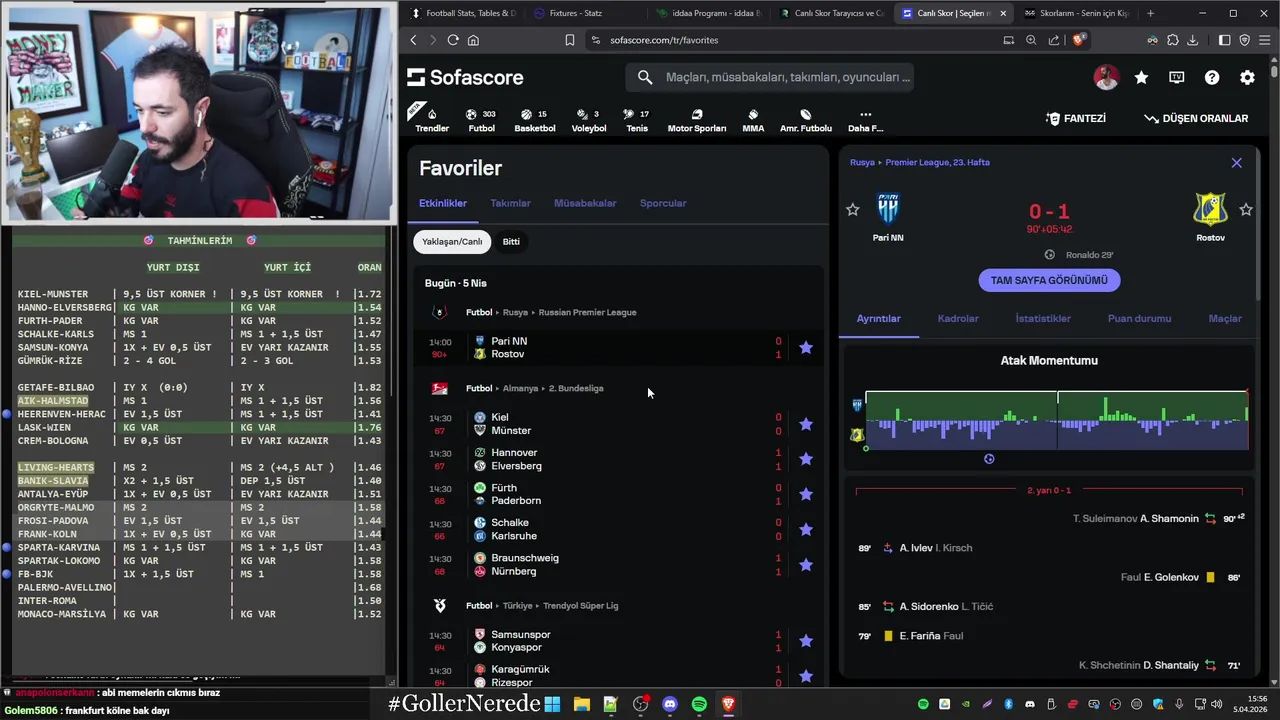Viewport: 1280px width, 720px height.
Task: Open Sofascore settings gear
Action: point(1247,77)
